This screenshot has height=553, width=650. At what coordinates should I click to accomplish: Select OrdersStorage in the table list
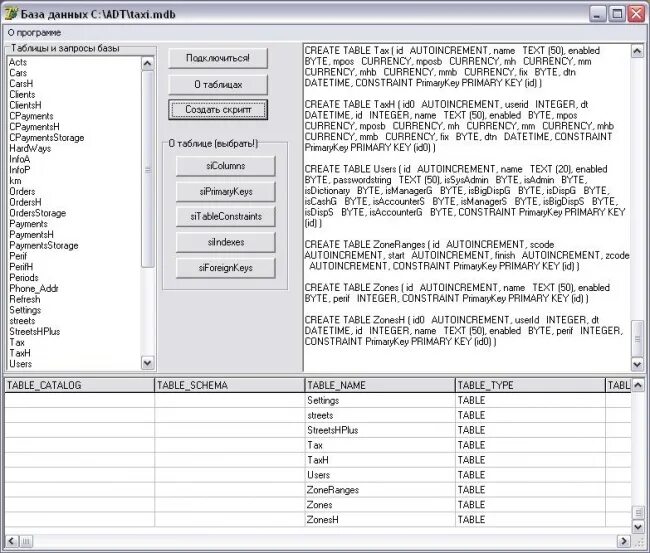(38, 213)
